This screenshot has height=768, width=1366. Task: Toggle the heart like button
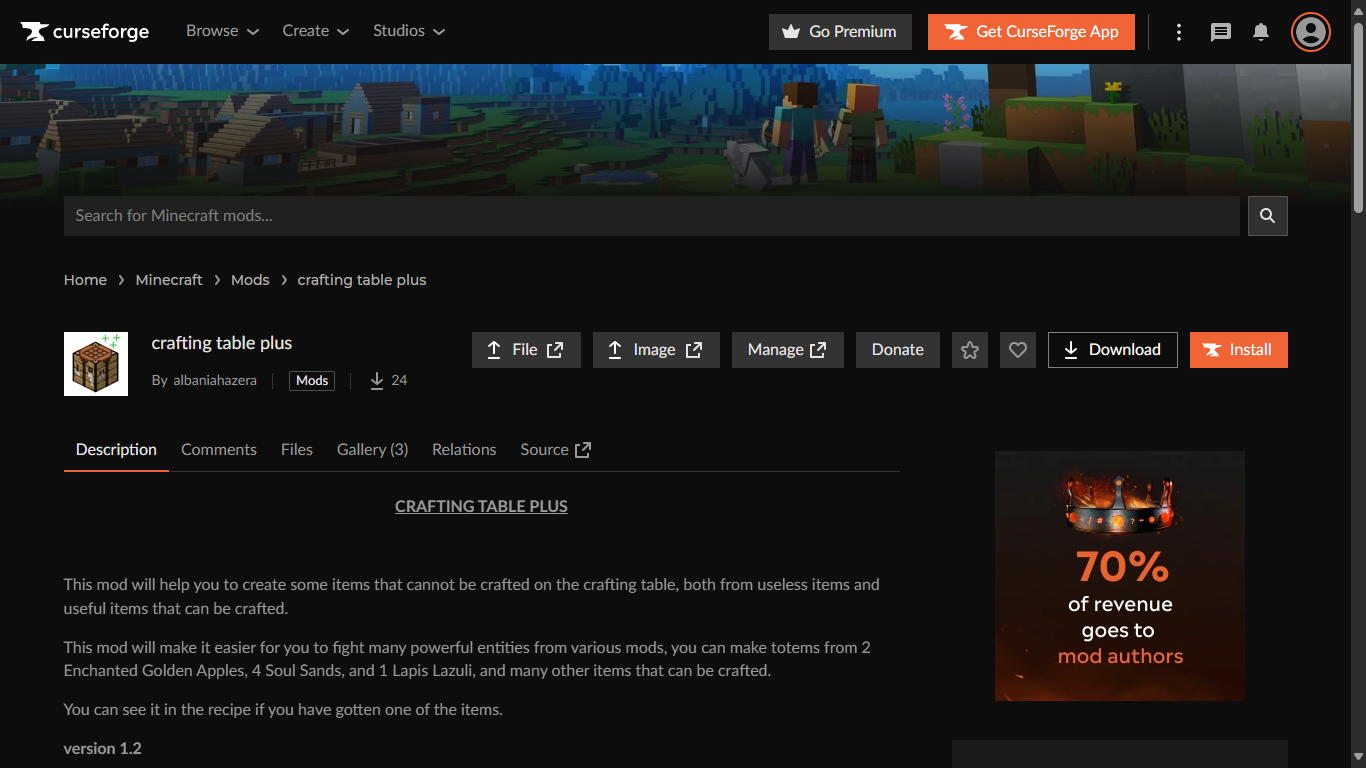[x=1018, y=350]
